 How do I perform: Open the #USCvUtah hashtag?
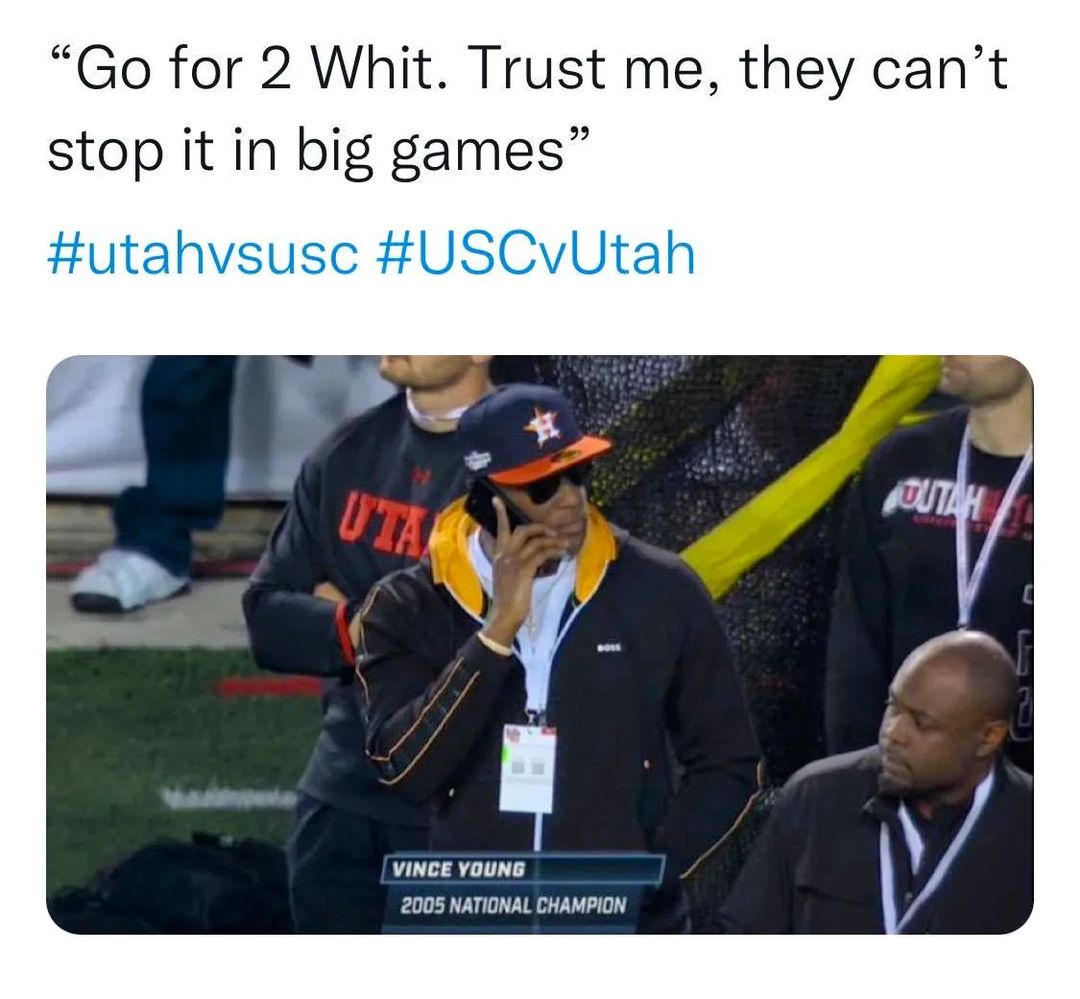(x=537, y=254)
